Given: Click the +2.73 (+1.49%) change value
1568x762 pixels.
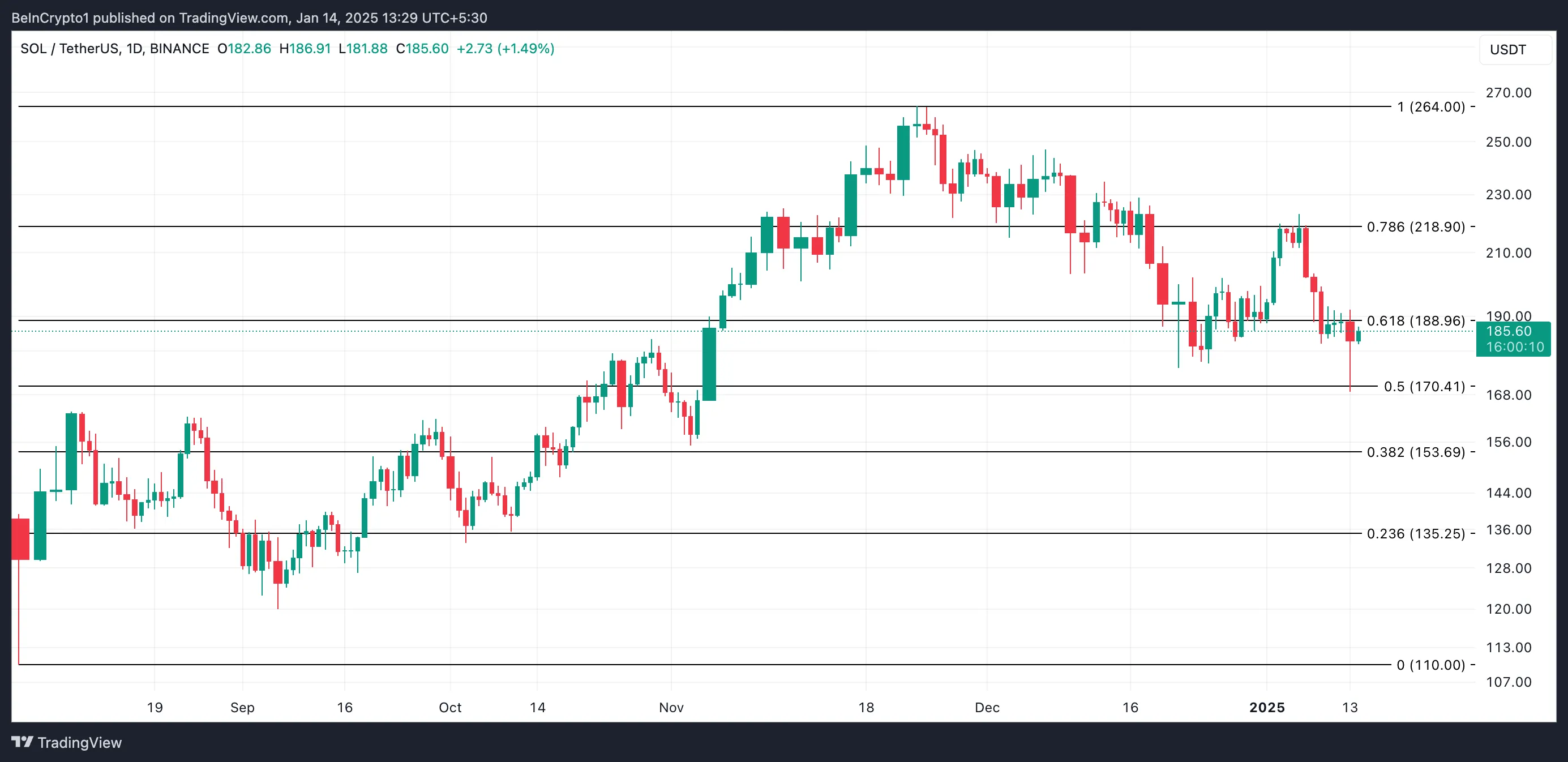Looking at the screenshot, I should [x=505, y=49].
